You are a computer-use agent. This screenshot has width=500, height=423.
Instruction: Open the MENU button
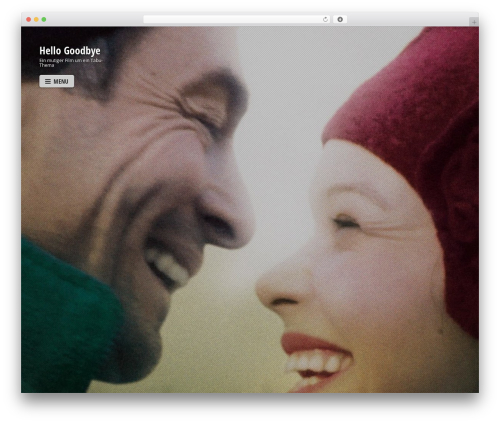(57, 81)
